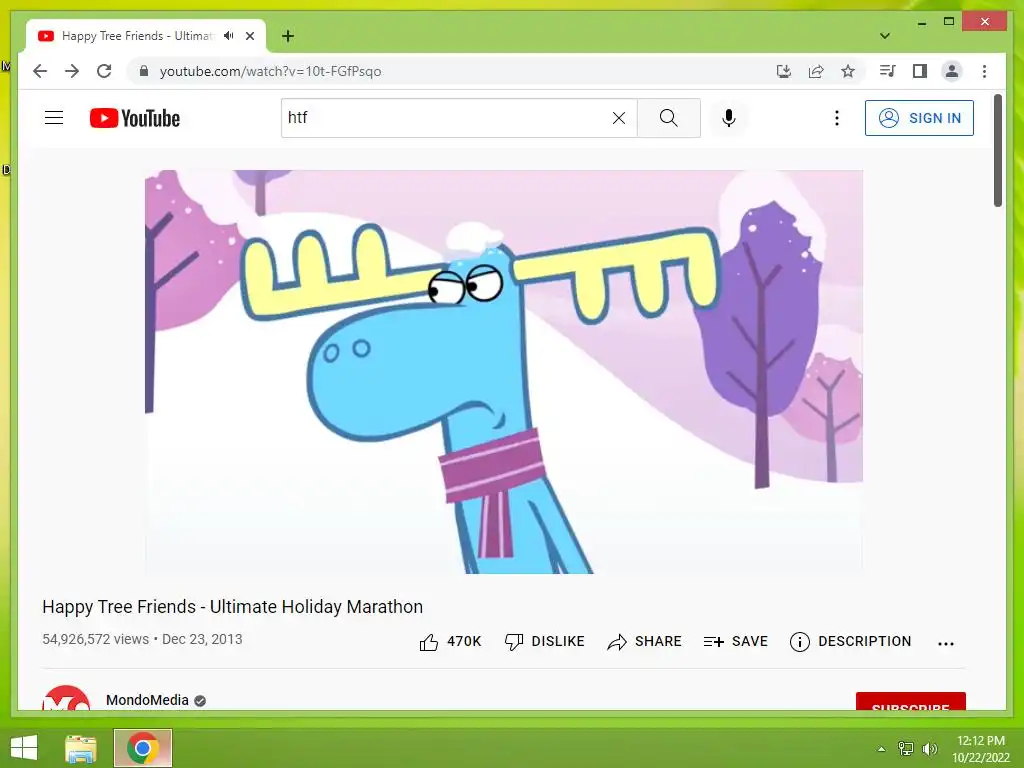Open the taskbar clock and date
Screen dimensions: 1024x768
pos(981,749)
